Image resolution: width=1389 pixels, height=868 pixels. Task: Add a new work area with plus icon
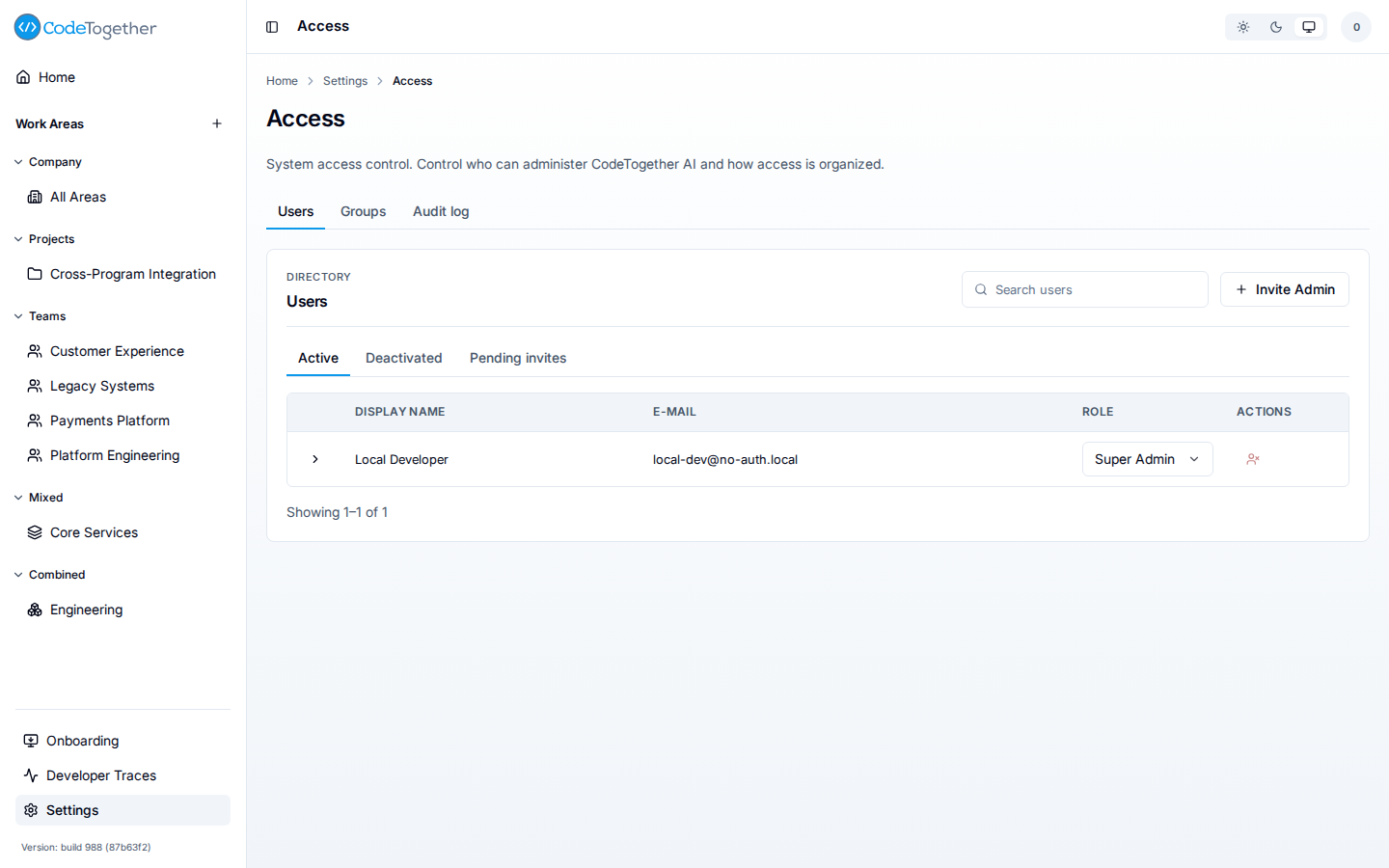tap(217, 123)
